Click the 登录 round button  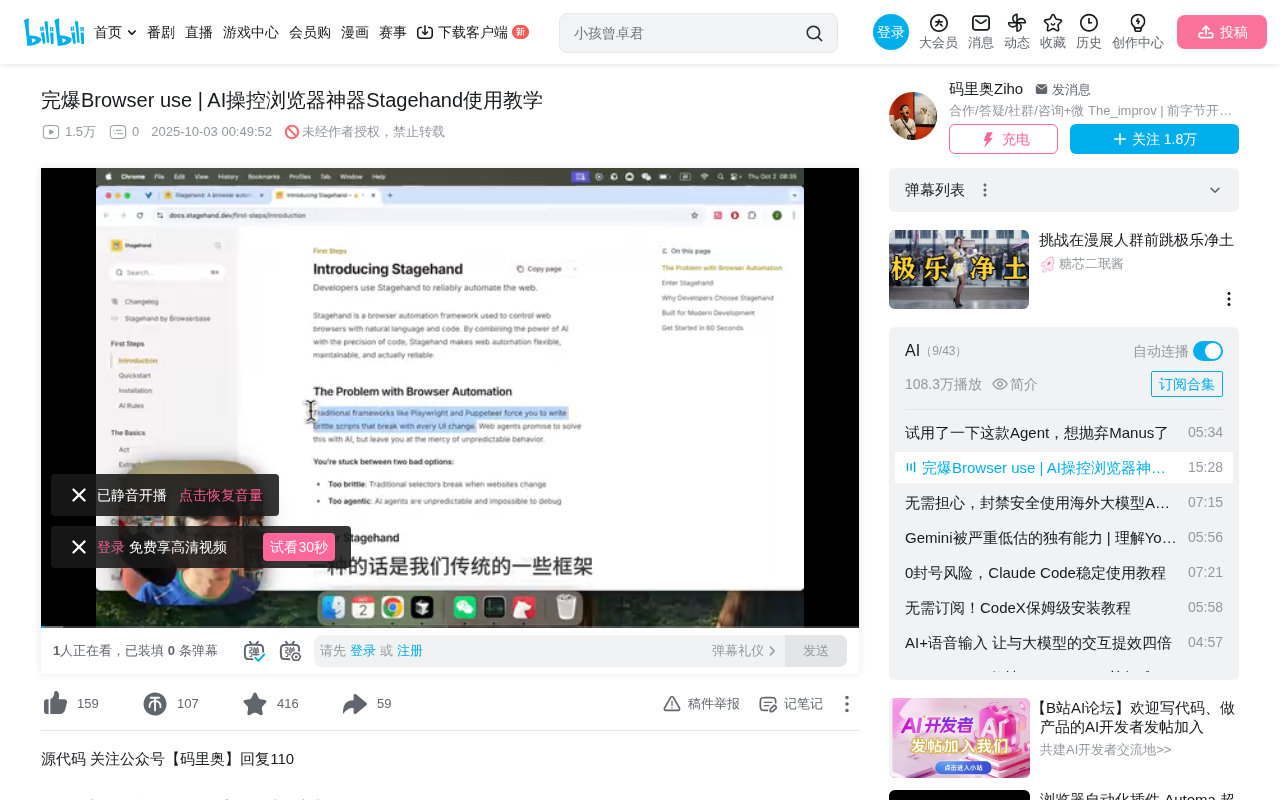tap(891, 32)
